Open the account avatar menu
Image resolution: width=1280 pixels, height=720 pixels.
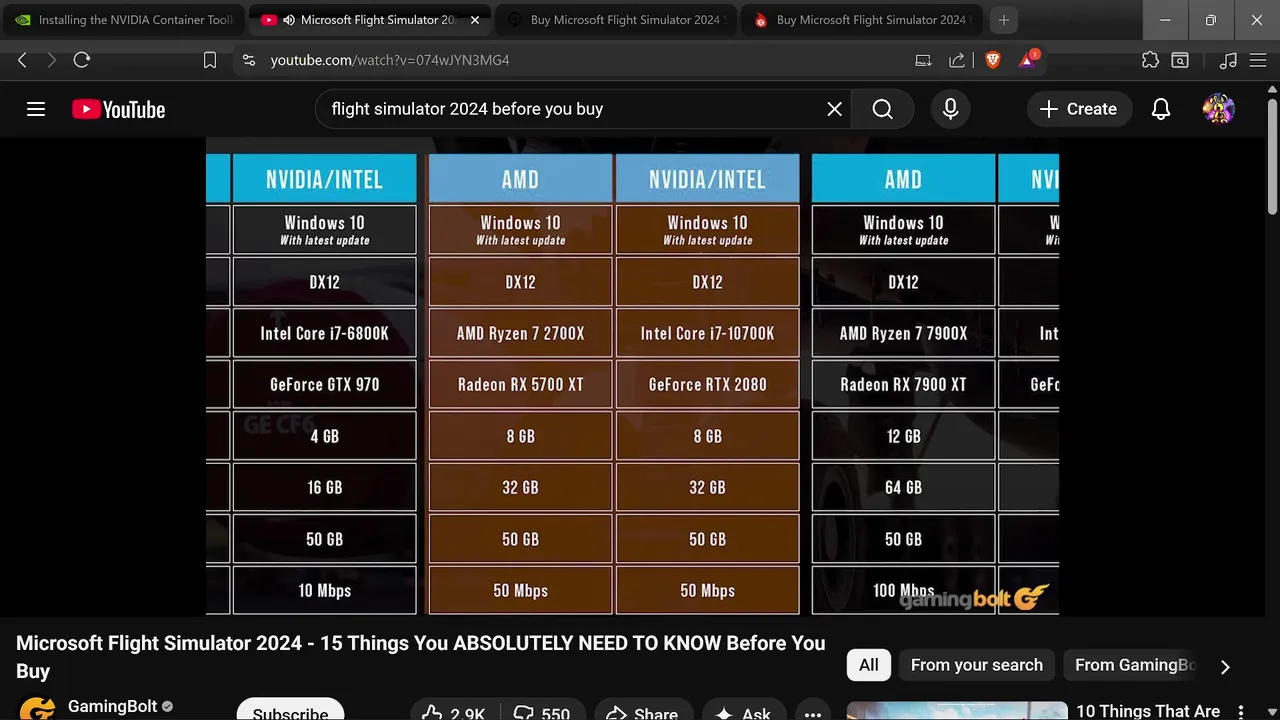(1218, 109)
